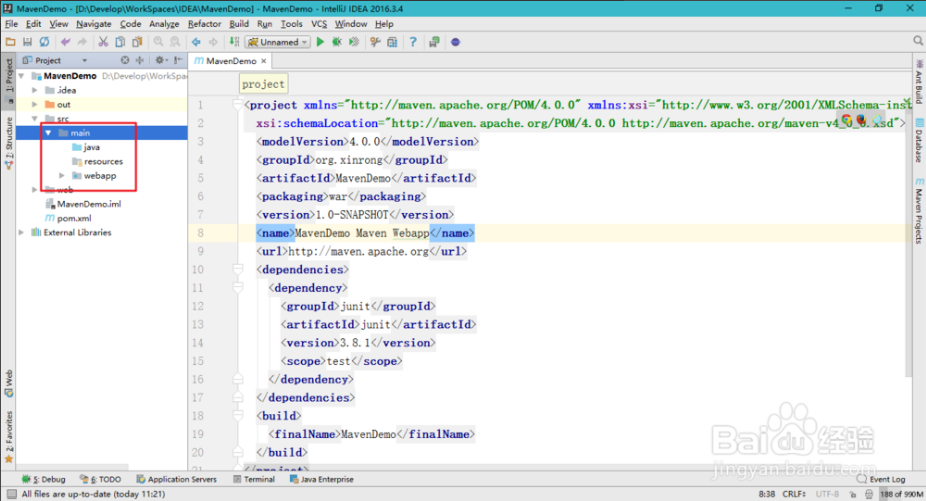Open the Navigate menu
The height and width of the screenshot is (501, 926).
[93, 24]
